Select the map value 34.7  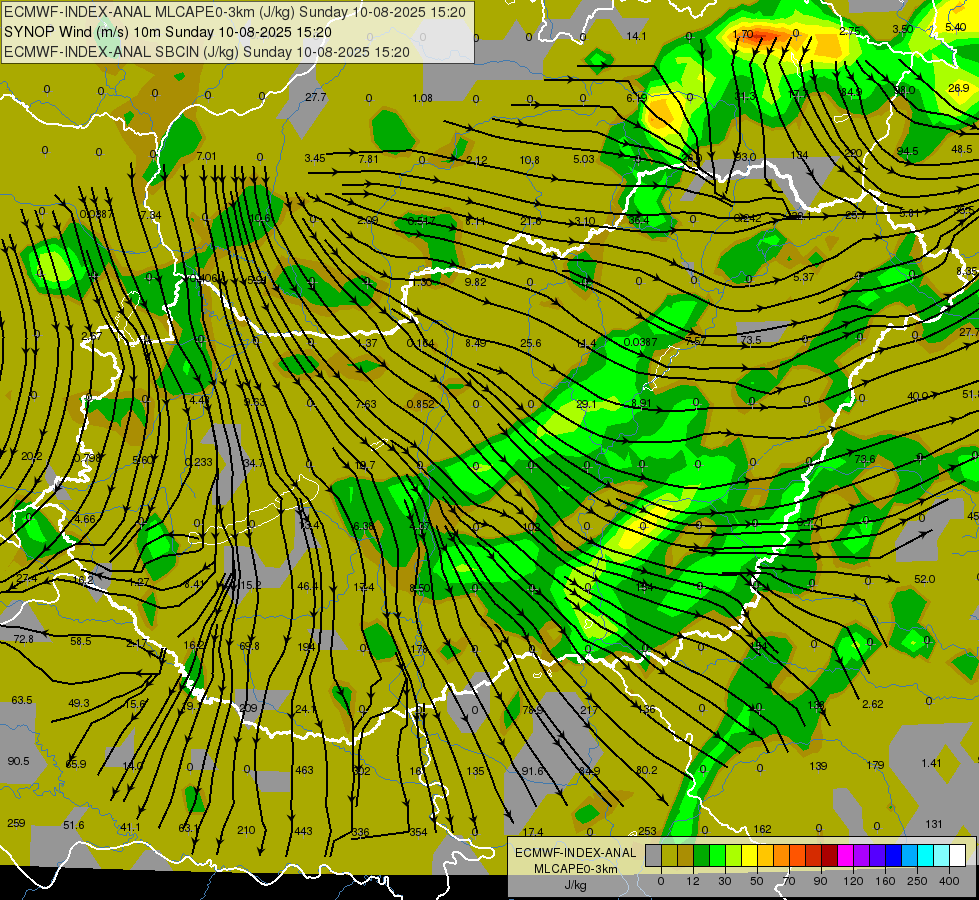[253, 463]
